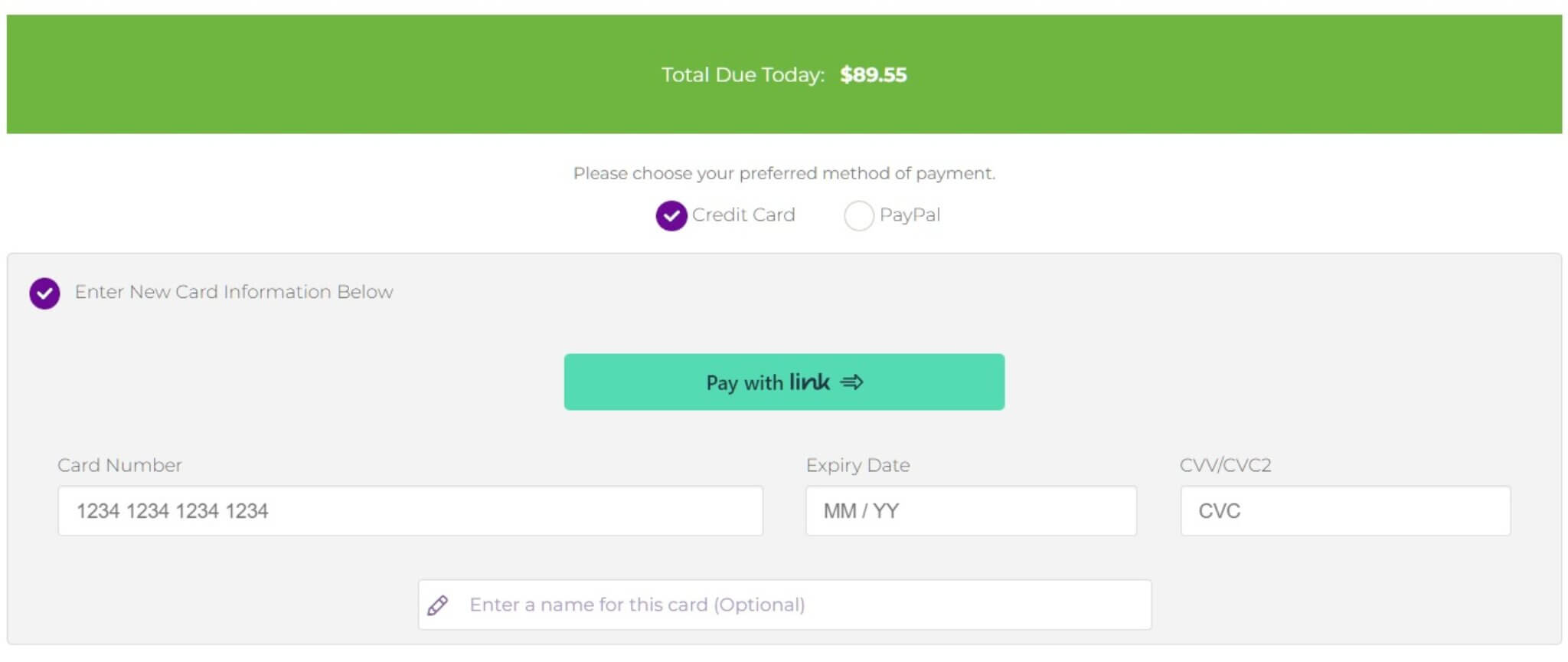The width and height of the screenshot is (1568, 662).
Task: Click the Total Due Today text
Action: pyautogui.click(x=743, y=75)
